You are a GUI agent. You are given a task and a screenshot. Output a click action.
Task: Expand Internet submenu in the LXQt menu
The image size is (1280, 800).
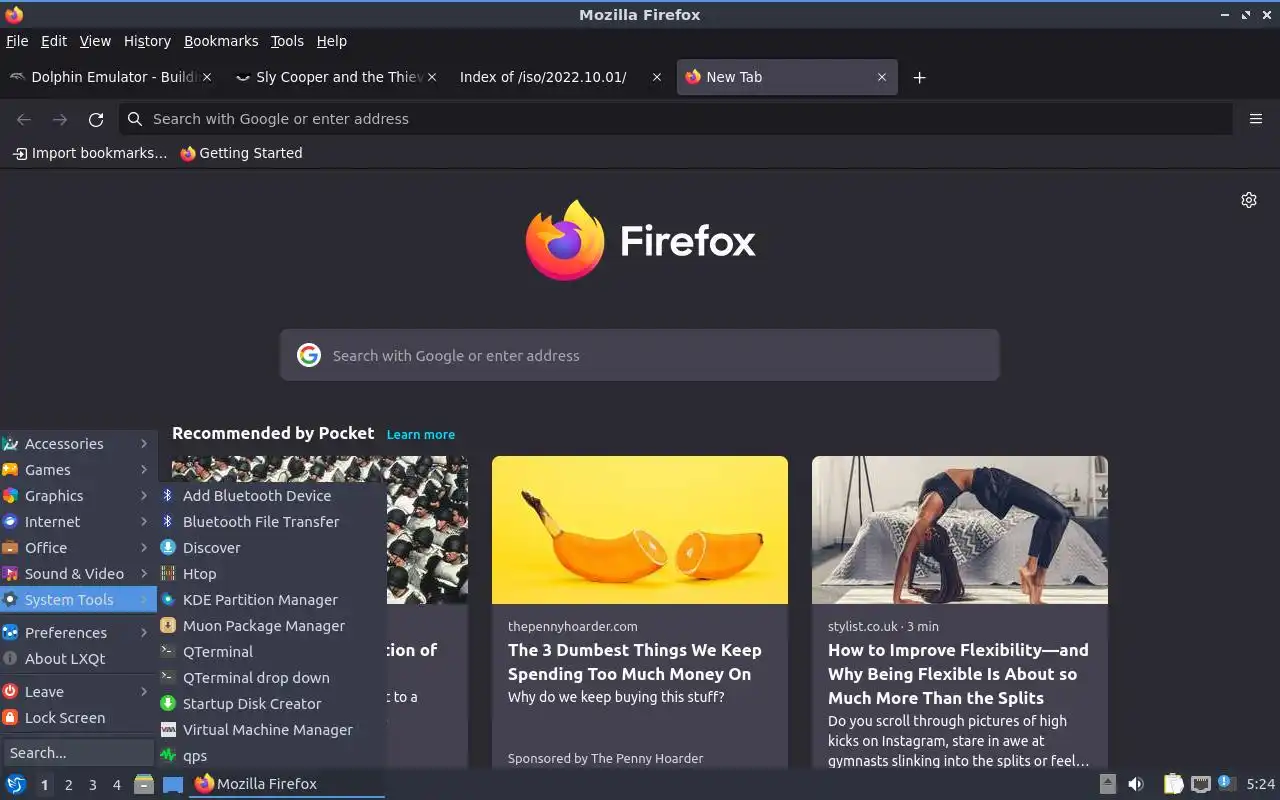point(78,522)
